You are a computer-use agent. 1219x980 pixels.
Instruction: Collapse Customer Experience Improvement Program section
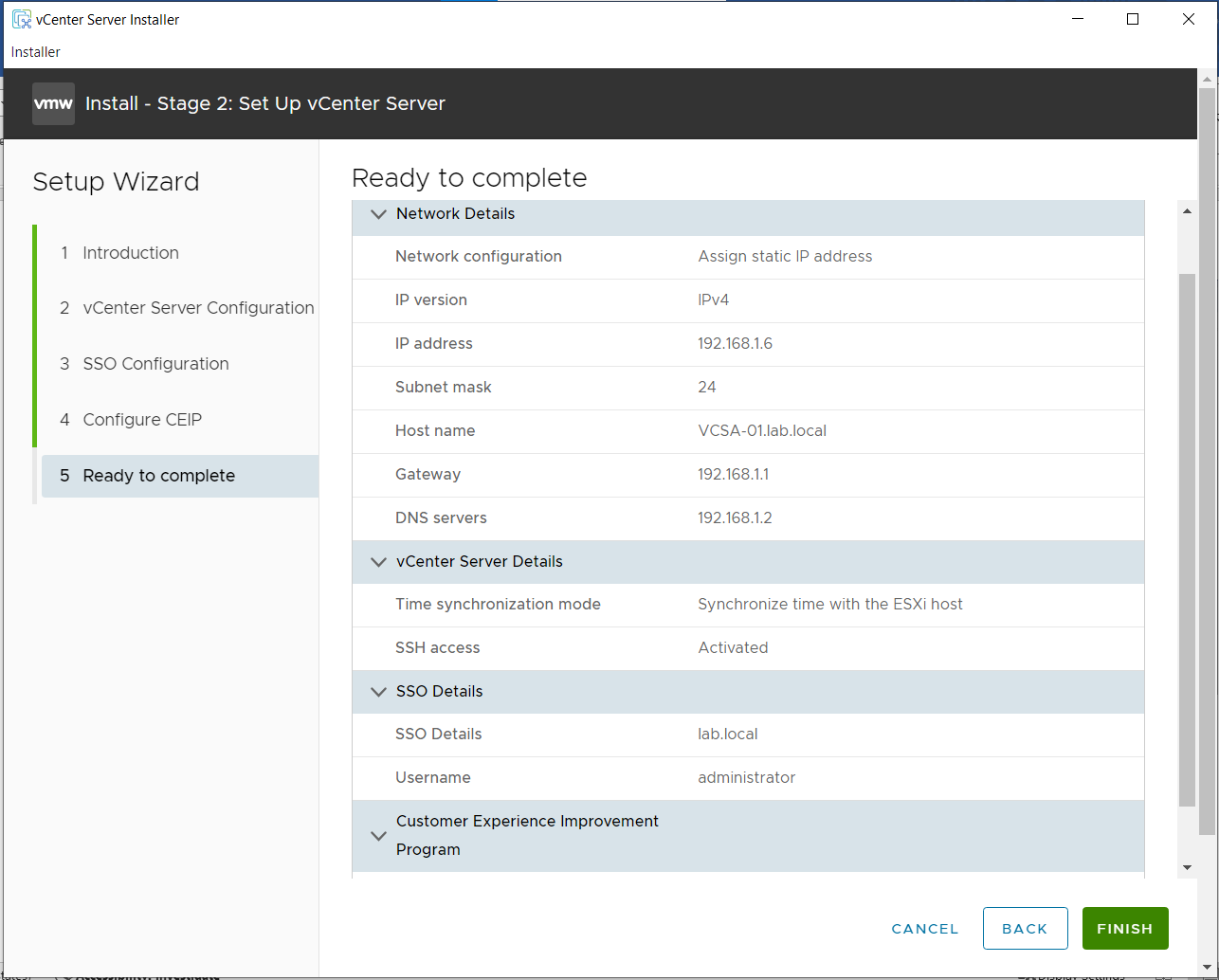pyautogui.click(x=379, y=836)
